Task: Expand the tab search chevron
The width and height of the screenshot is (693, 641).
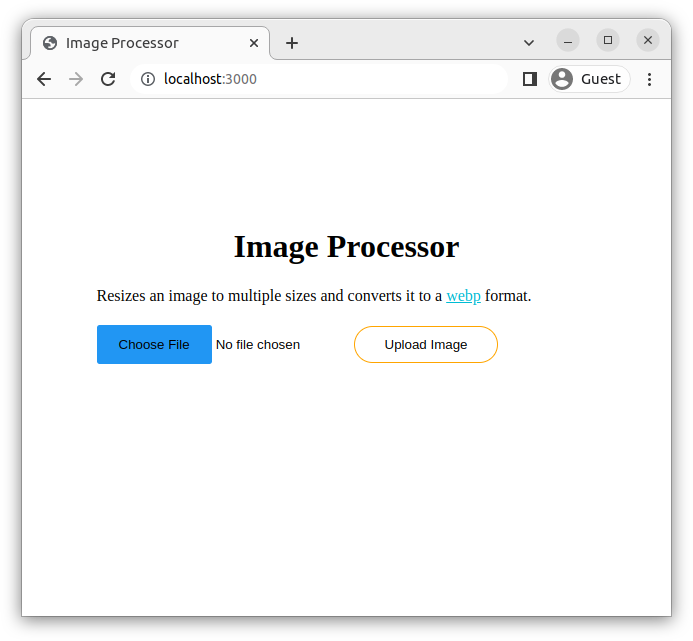Action: point(529,43)
